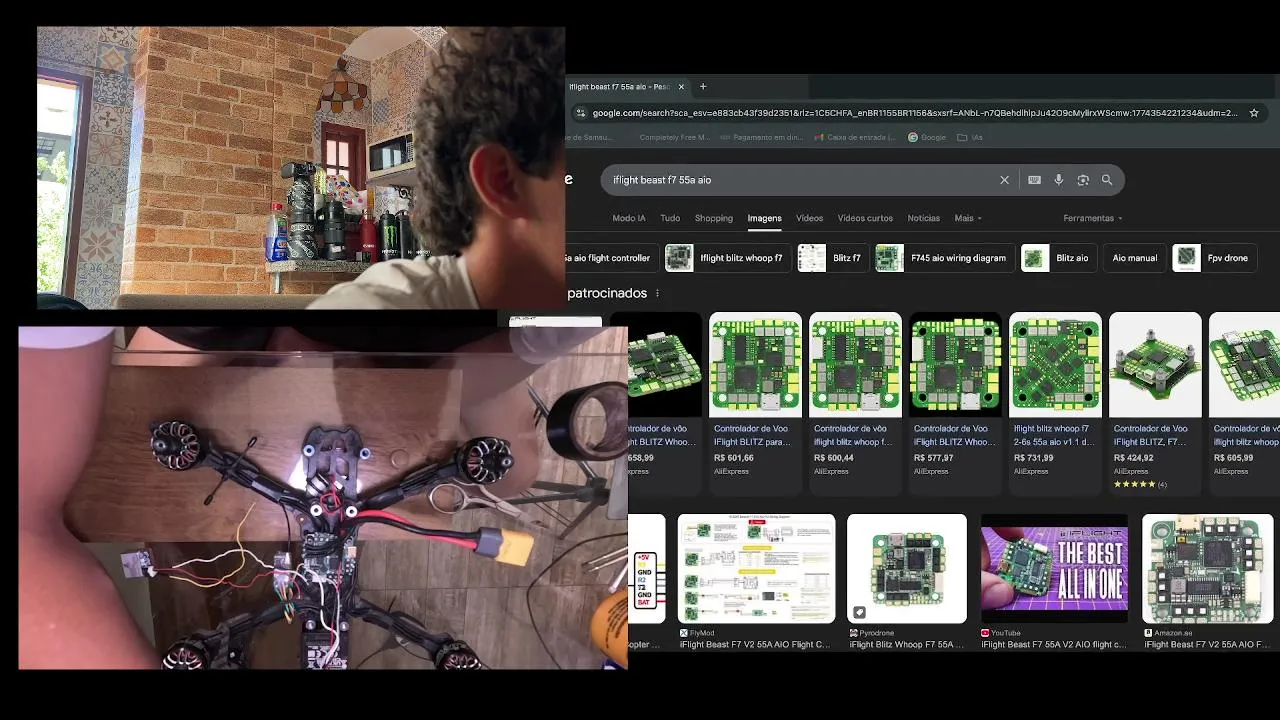Image resolution: width=1280 pixels, height=720 pixels.
Task: Click 'iFlight Blitz Whoop F7 55A' Pyrodrone title
Action: click(x=907, y=645)
